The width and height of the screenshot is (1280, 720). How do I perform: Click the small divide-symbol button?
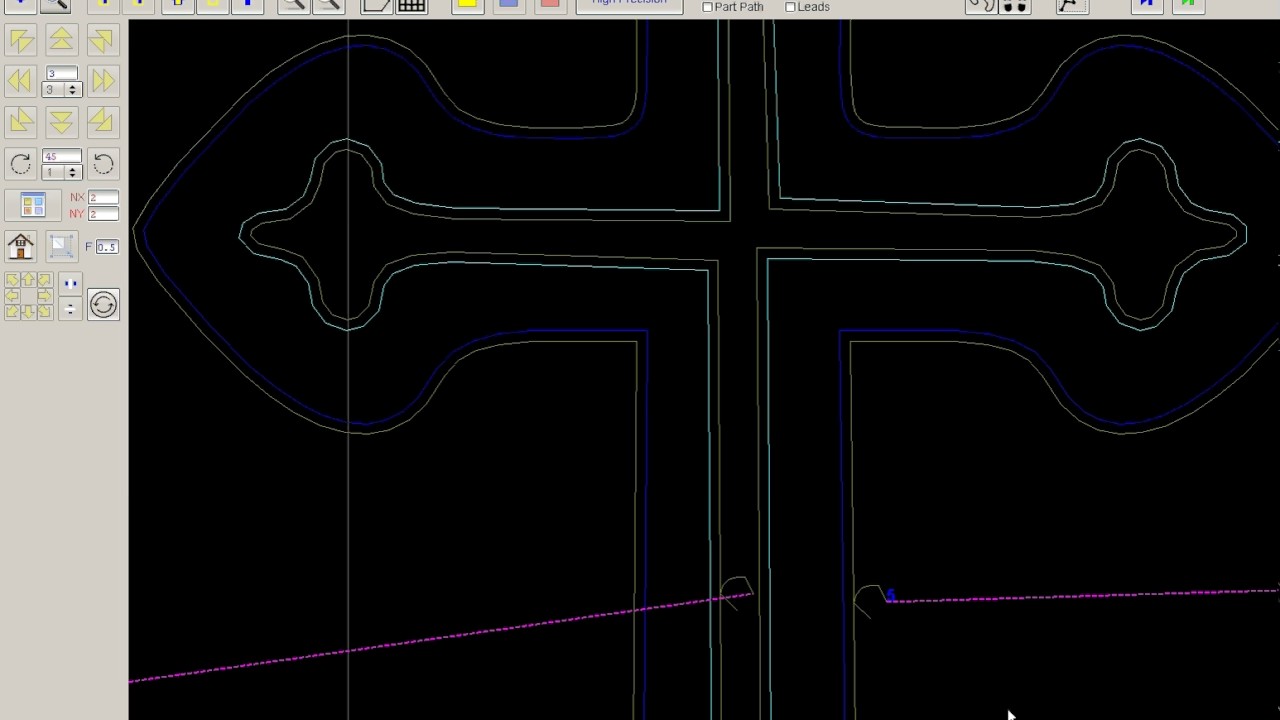click(x=70, y=309)
